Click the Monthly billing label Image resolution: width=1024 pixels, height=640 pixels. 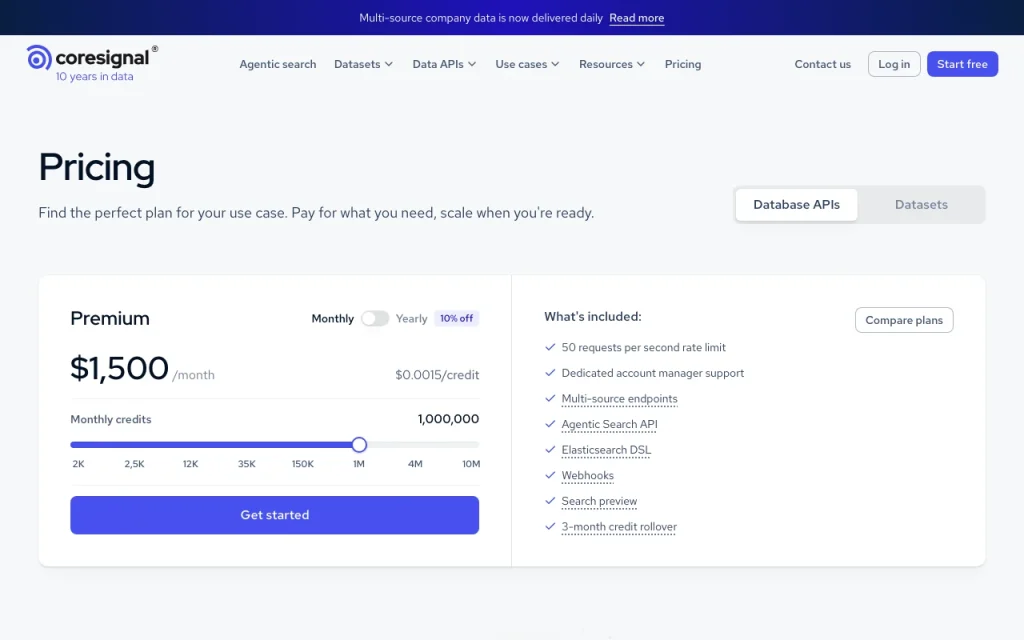[332, 319]
